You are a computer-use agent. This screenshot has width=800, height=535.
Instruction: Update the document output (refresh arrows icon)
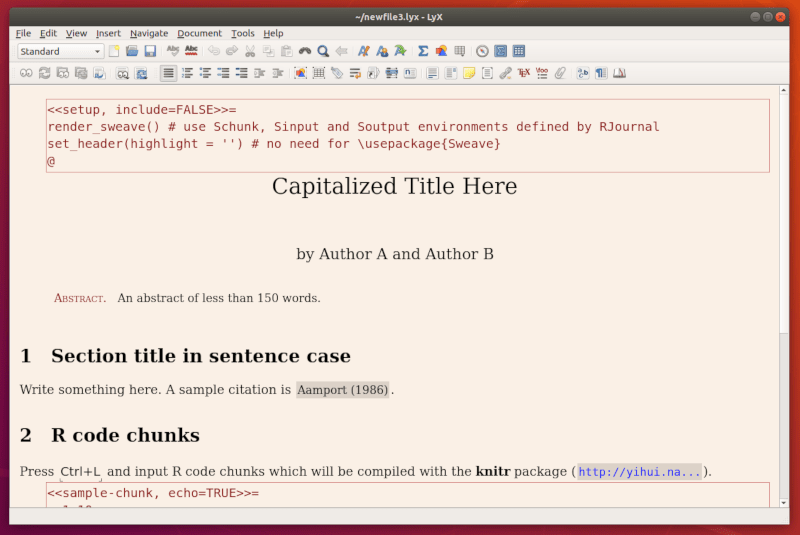coord(44,73)
